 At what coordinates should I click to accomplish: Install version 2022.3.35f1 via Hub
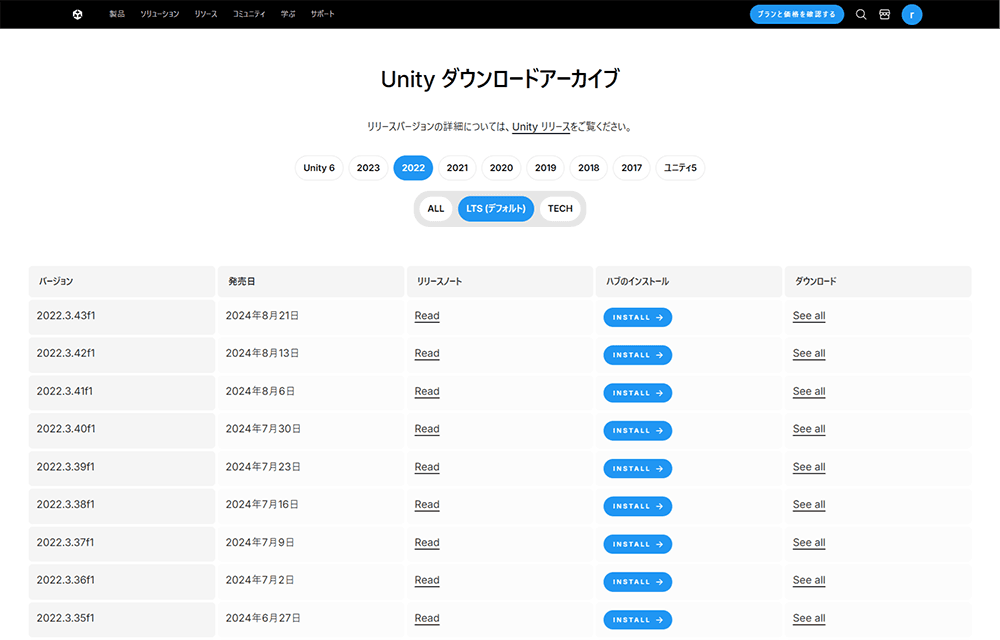click(638, 620)
